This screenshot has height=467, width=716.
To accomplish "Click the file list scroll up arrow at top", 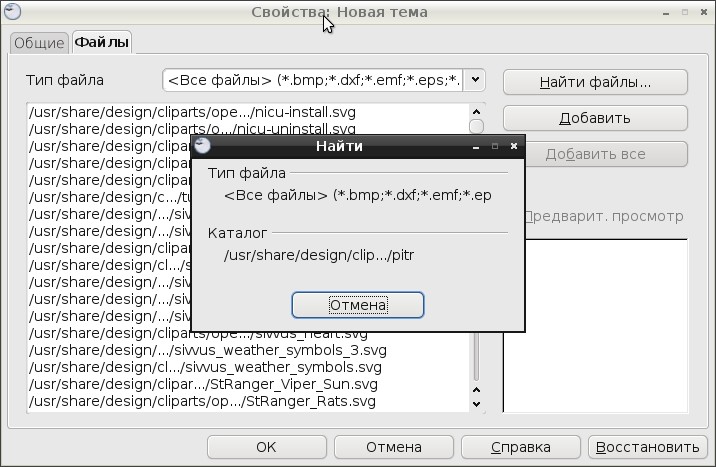I will (476, 111).
